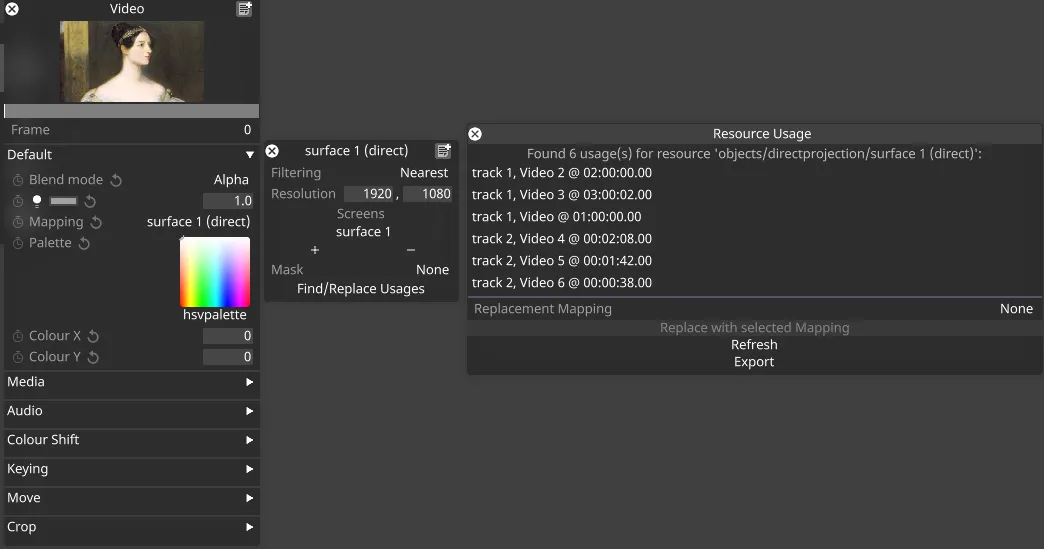
Task: Click the stopwatch icon next to Palette
Action: pyautogui.click(x=18, y=243)
